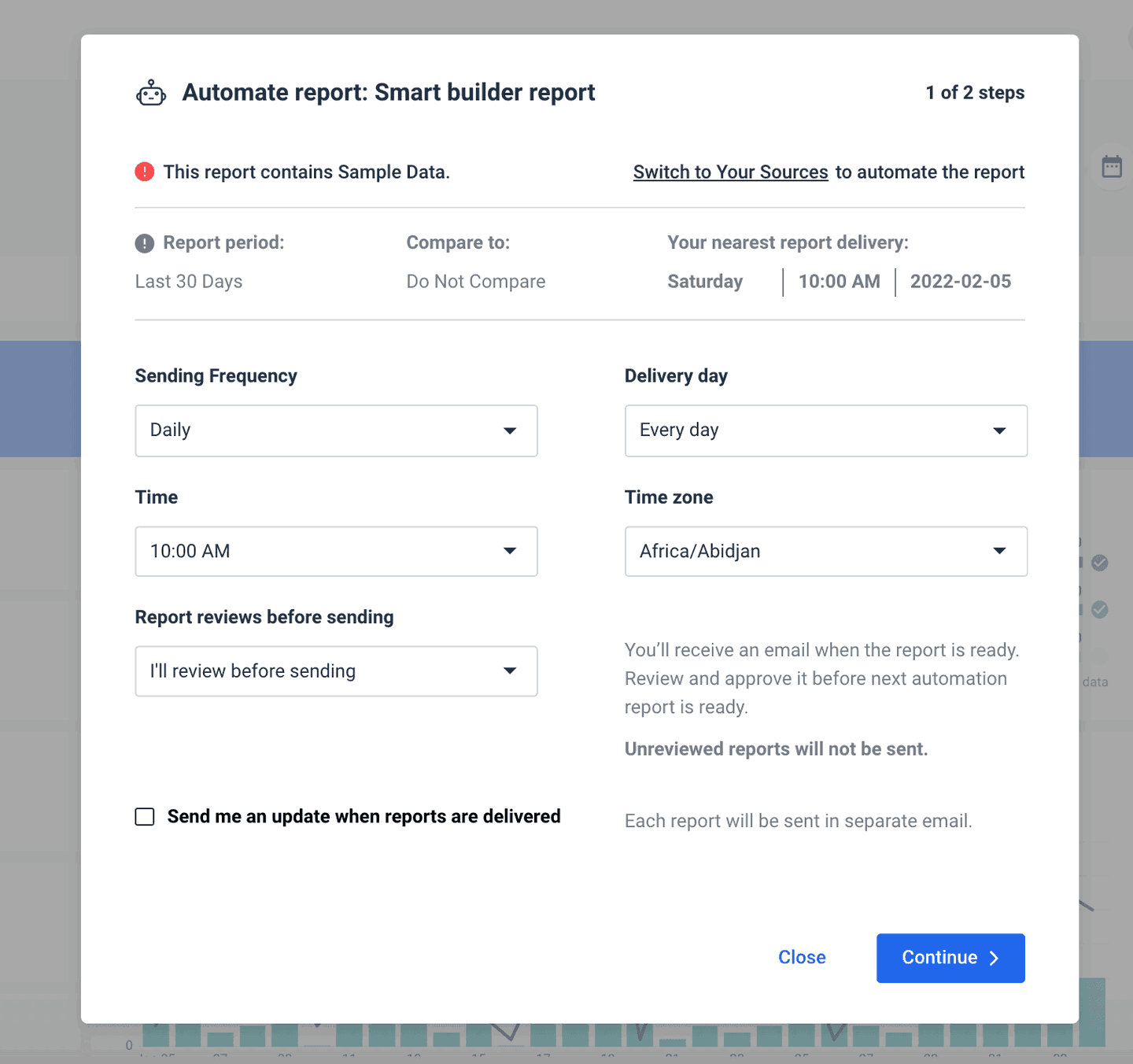Screen dimensions: 1133x1064
Task: Open the Sending Frequency dropdown set to Daily
Action: pos(336,430)
